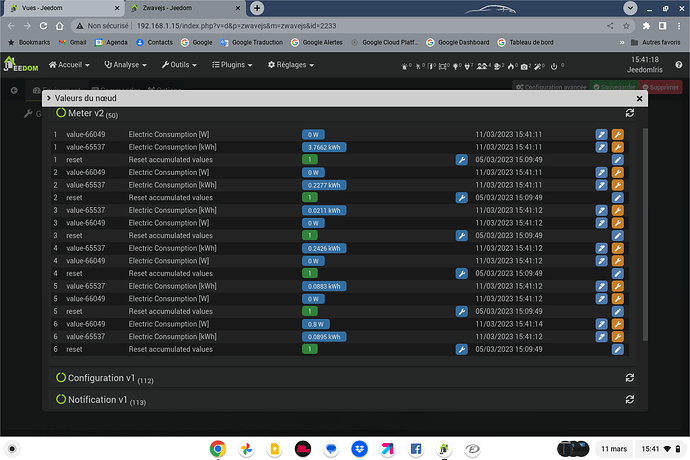
Task: Open the Outils dropdown menu
Action: tap(179, 65)
